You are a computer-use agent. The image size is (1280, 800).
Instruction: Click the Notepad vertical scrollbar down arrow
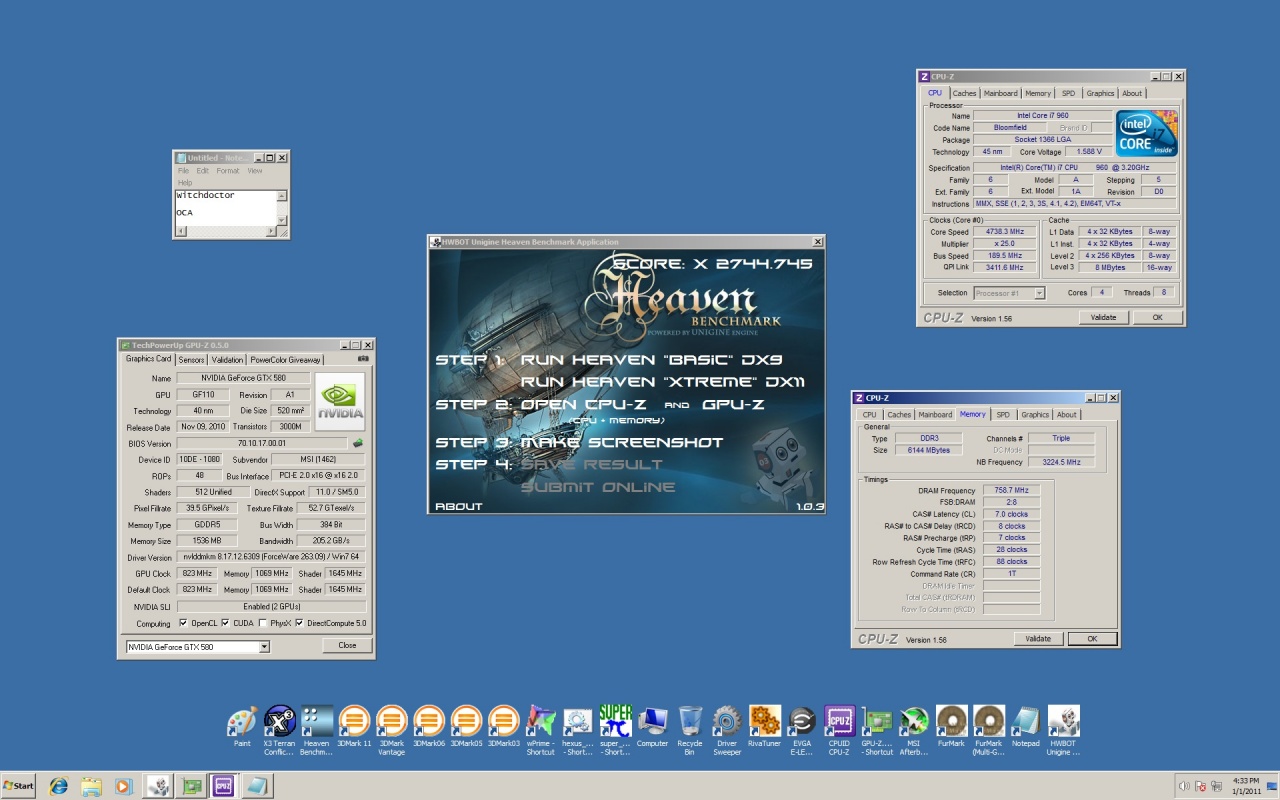coord(282,220)
